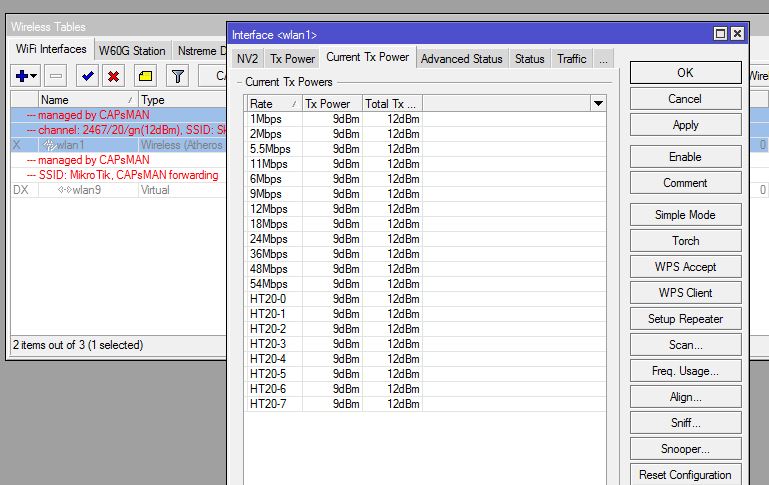Select the wlan9 virtual interface row
This screenshot has height=485, width=769.
point(119,190)
